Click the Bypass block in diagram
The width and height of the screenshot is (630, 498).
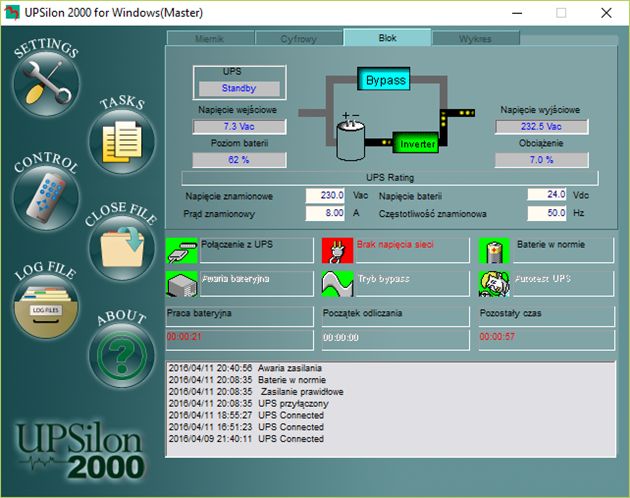(384, 79)
